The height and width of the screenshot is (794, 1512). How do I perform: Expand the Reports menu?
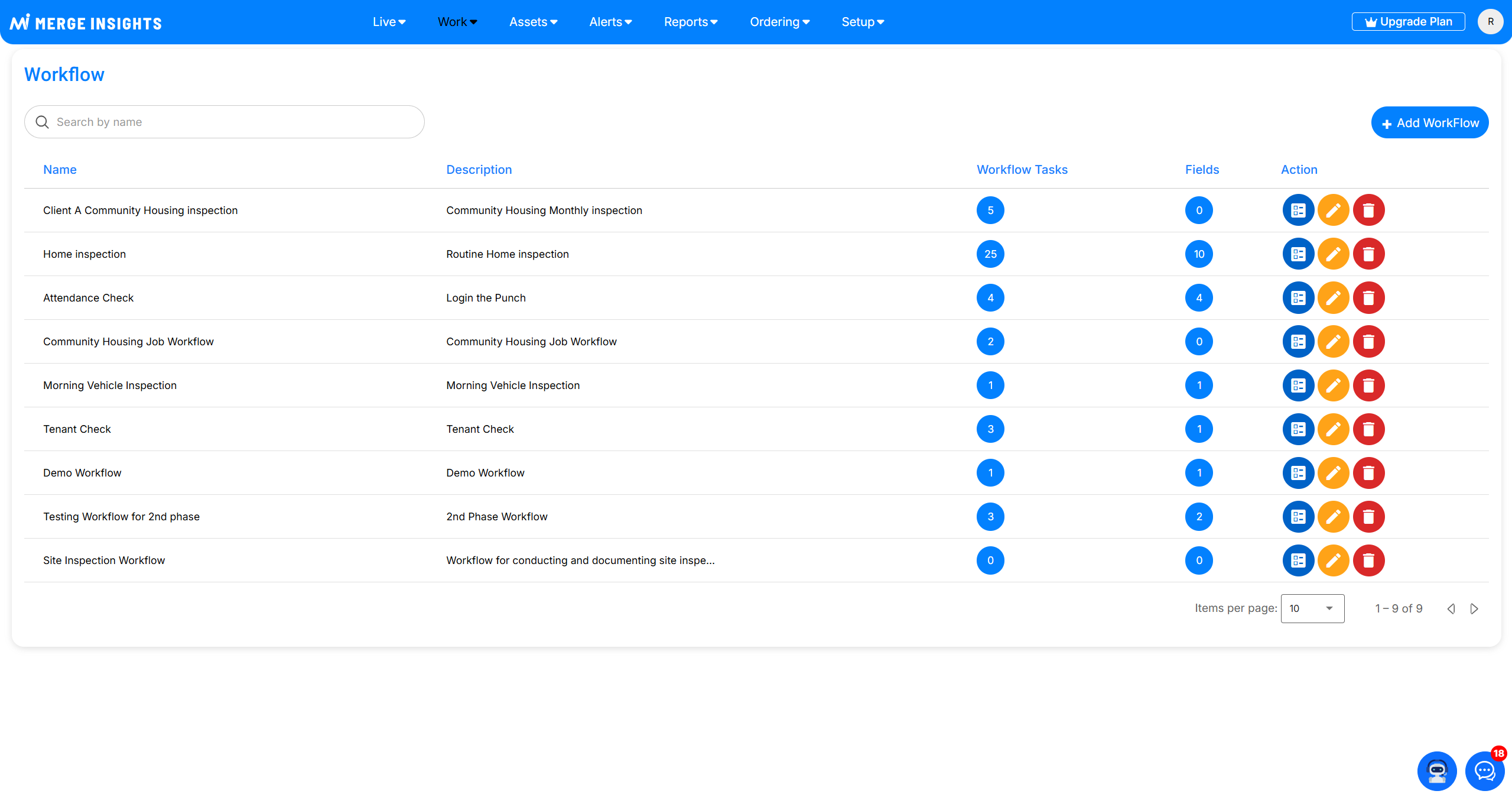(690, 22)
